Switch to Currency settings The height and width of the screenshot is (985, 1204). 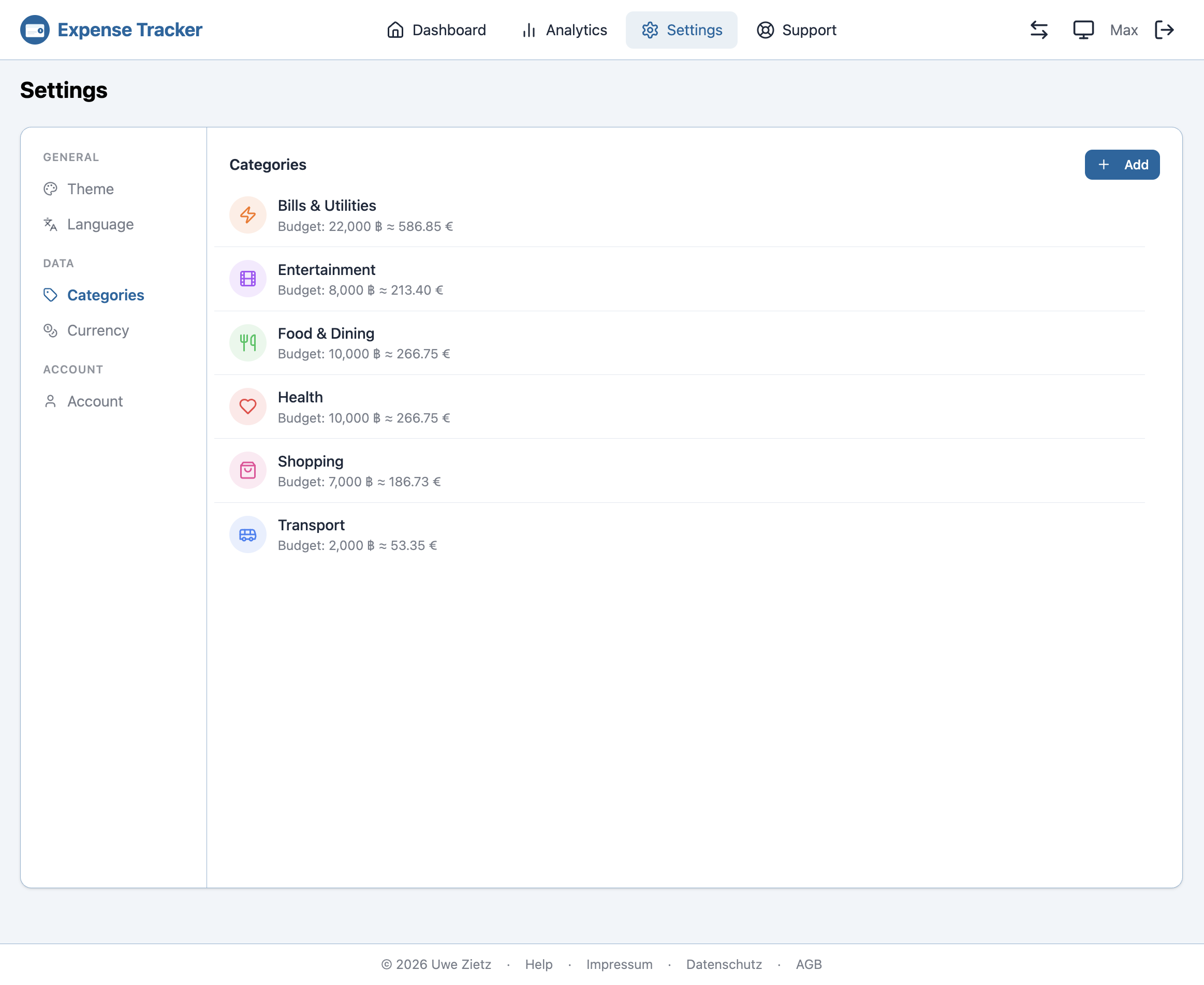tap(97, 330)
